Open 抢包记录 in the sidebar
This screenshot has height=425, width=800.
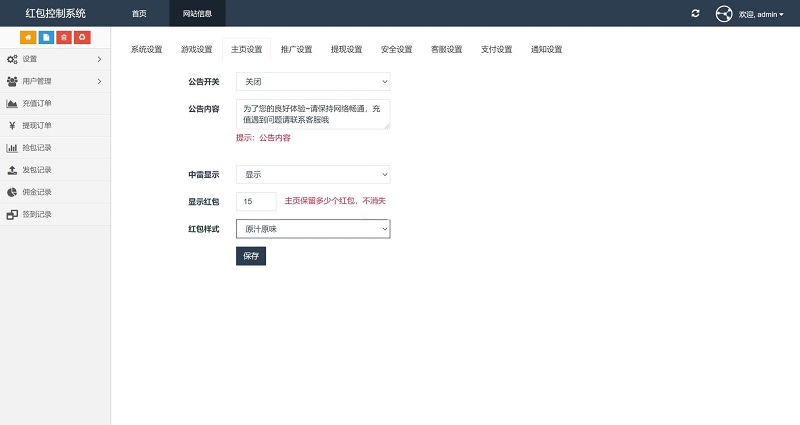coord(36,147)
